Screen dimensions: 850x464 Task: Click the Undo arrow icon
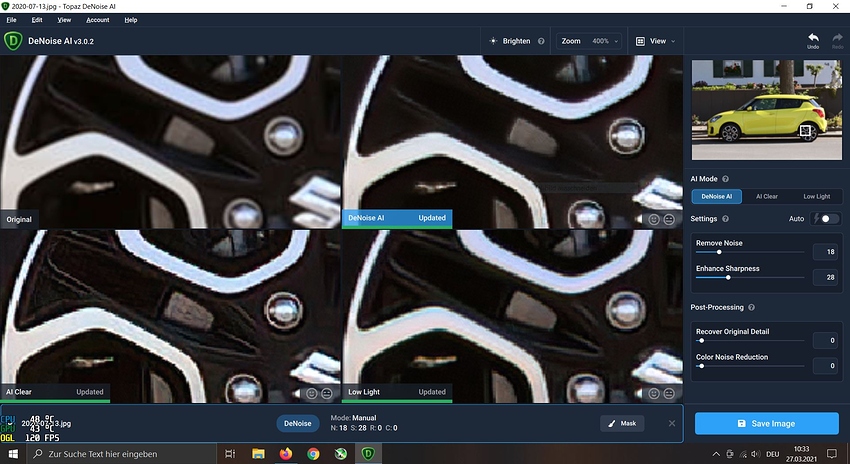pos(812,38)
